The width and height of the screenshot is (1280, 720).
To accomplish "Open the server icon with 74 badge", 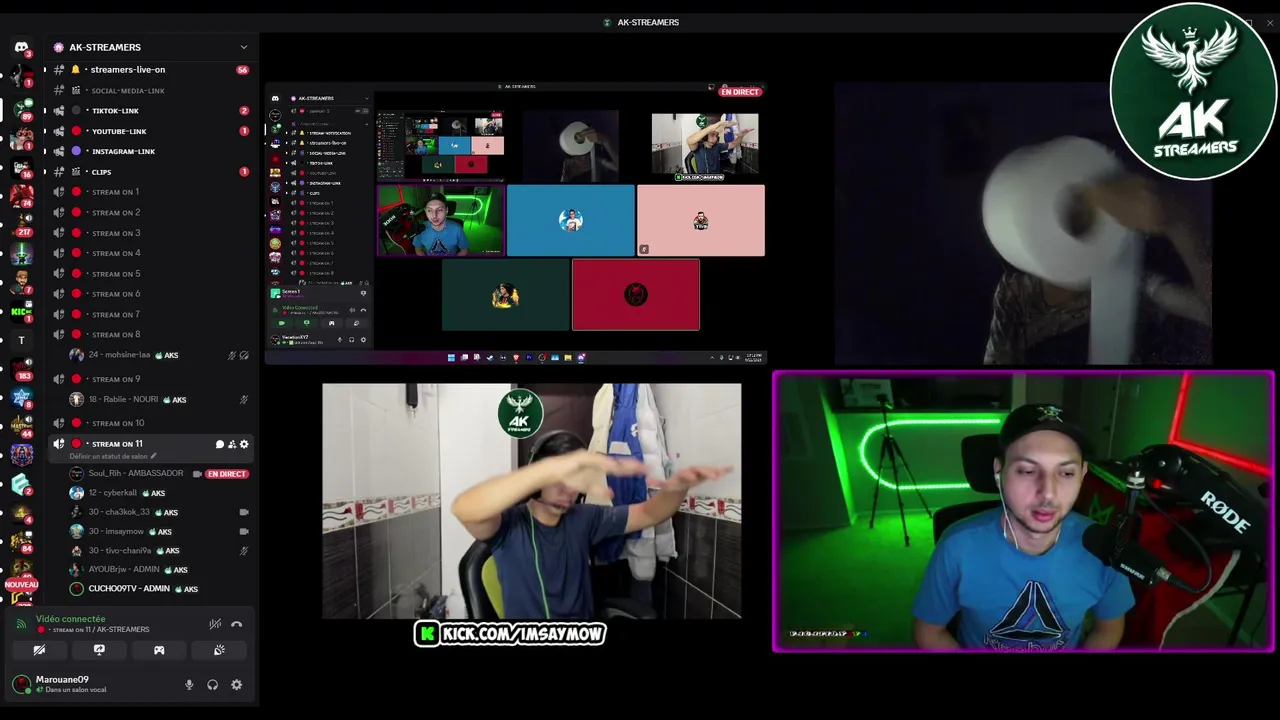I will (x=21, y=194).
